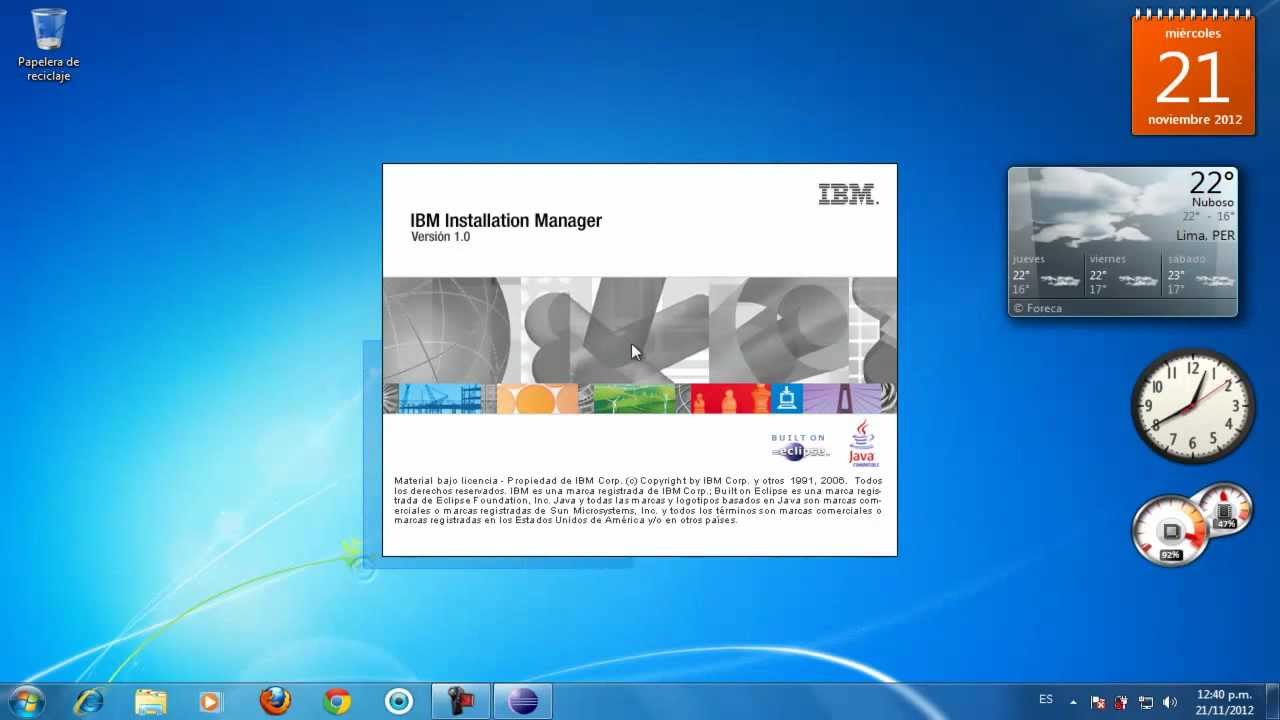Image resolution: width=1280 pixels, height=720 pixels.
Task: Click the memory gauge showing 47%
Action: coord(1225,509)
